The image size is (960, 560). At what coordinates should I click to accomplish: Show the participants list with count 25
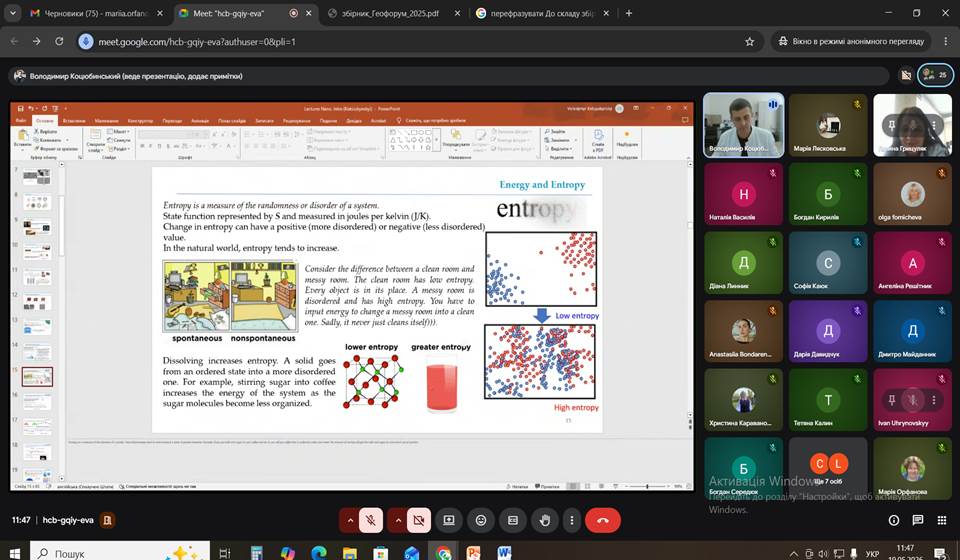click(936, 75)
